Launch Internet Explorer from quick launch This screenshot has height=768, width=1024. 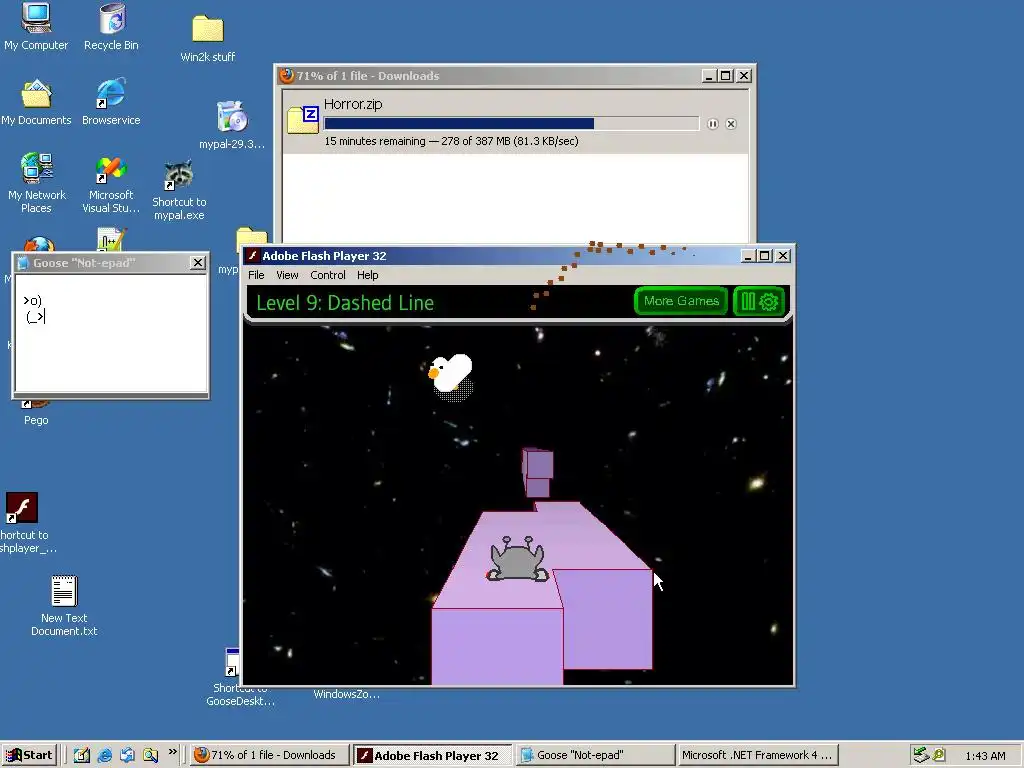coord(104,755)
